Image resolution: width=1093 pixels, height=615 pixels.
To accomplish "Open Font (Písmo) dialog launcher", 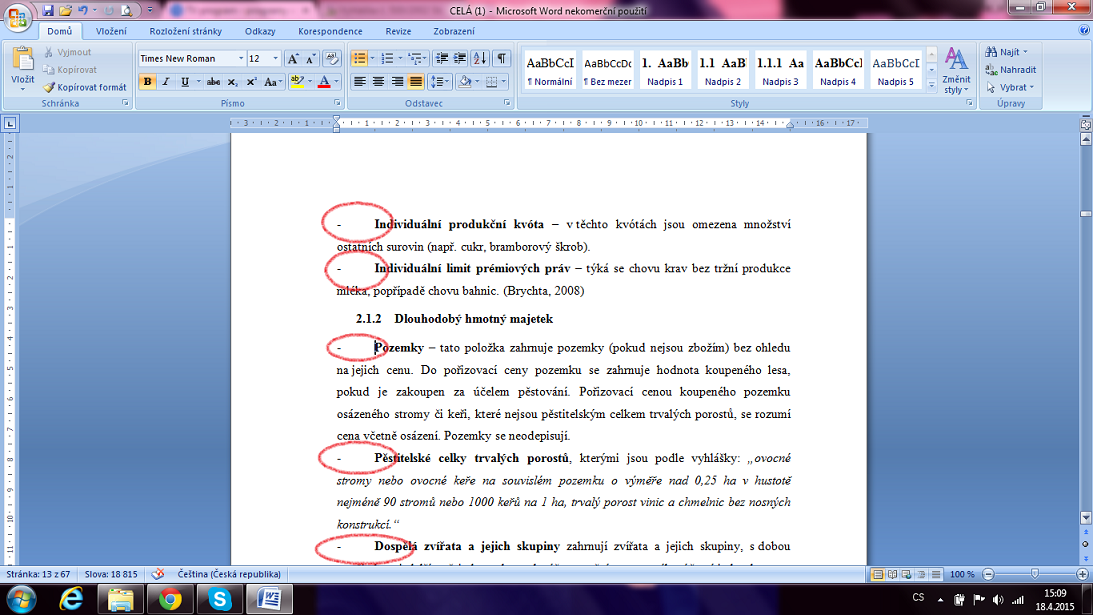I will [337, 102].
